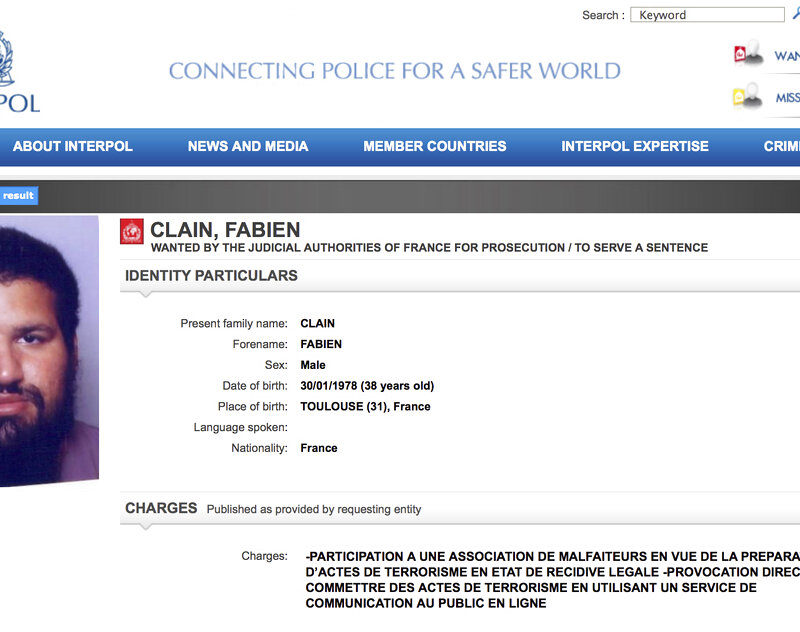Go to the Member Countries menu
800x632 pixels.
tap(435, 146)
